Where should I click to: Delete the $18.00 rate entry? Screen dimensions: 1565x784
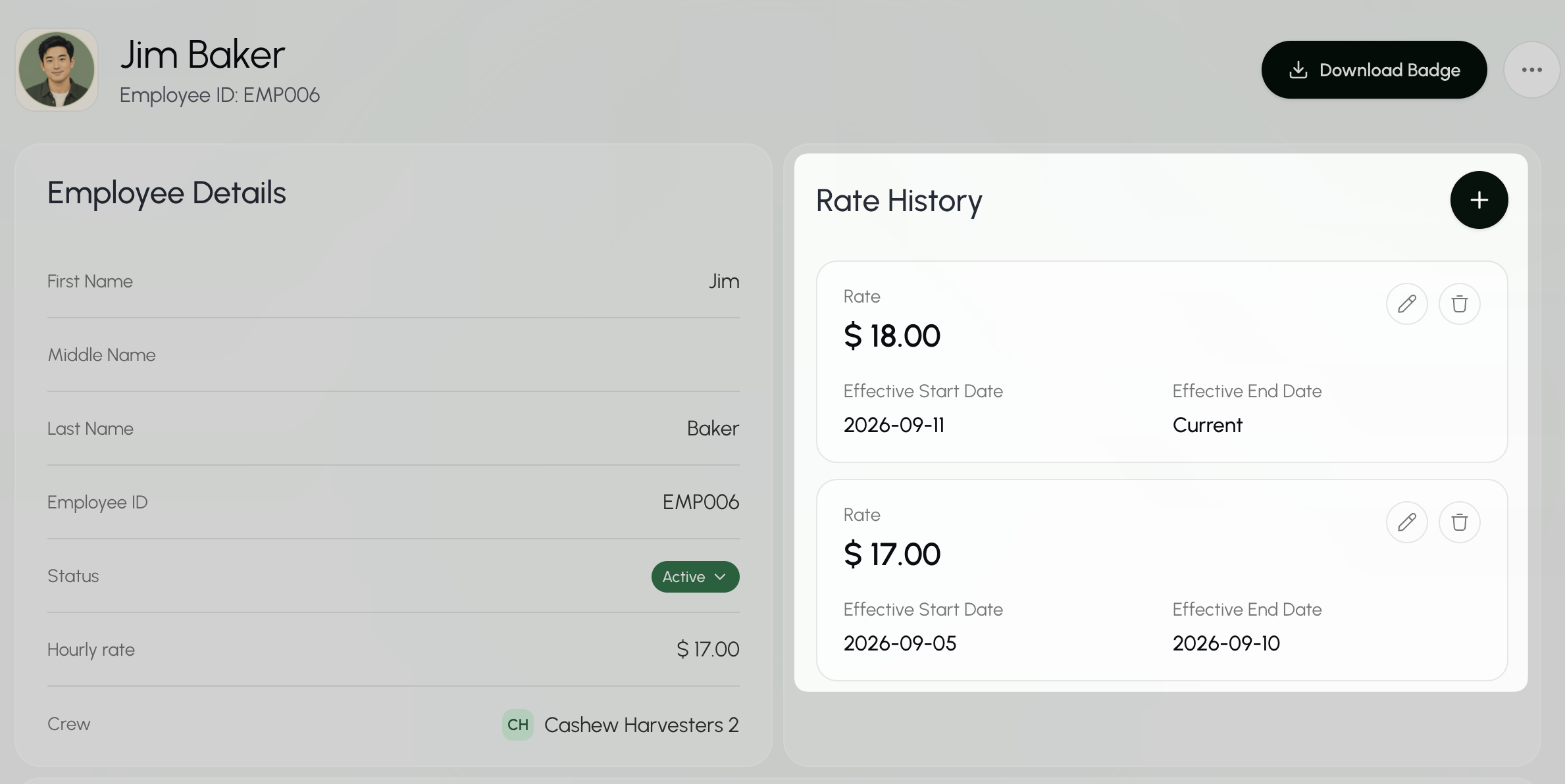1459,304
